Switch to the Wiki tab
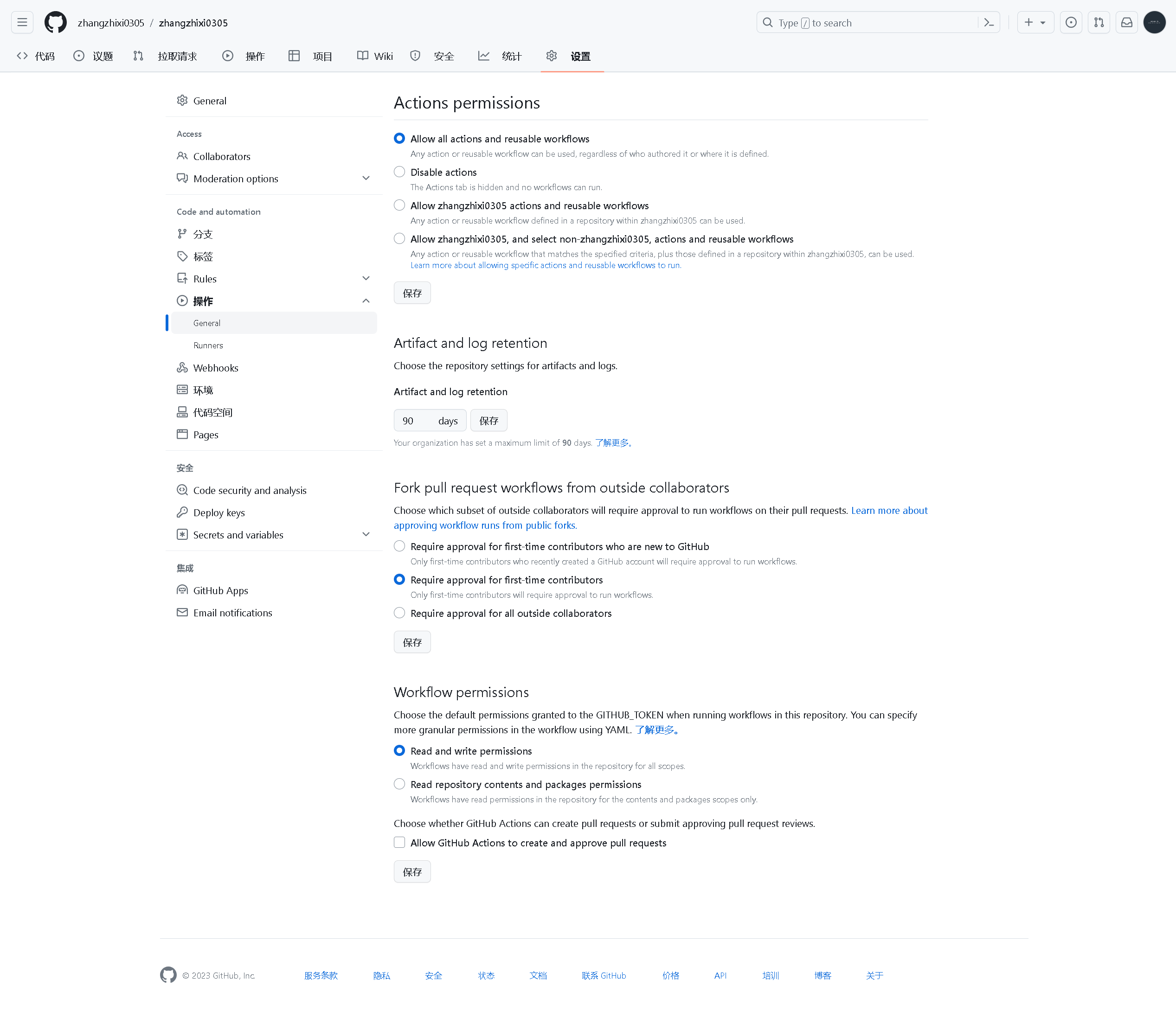The height and width of the screenshot is (1018, 1176). point(375,56)
